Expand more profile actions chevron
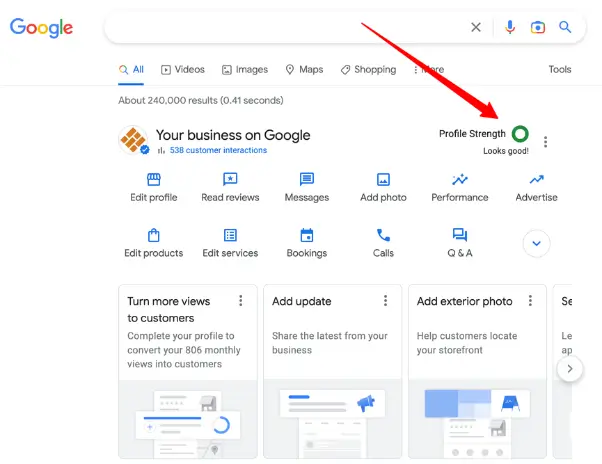This screenshot has height=464, width=602. click(536, 243)
